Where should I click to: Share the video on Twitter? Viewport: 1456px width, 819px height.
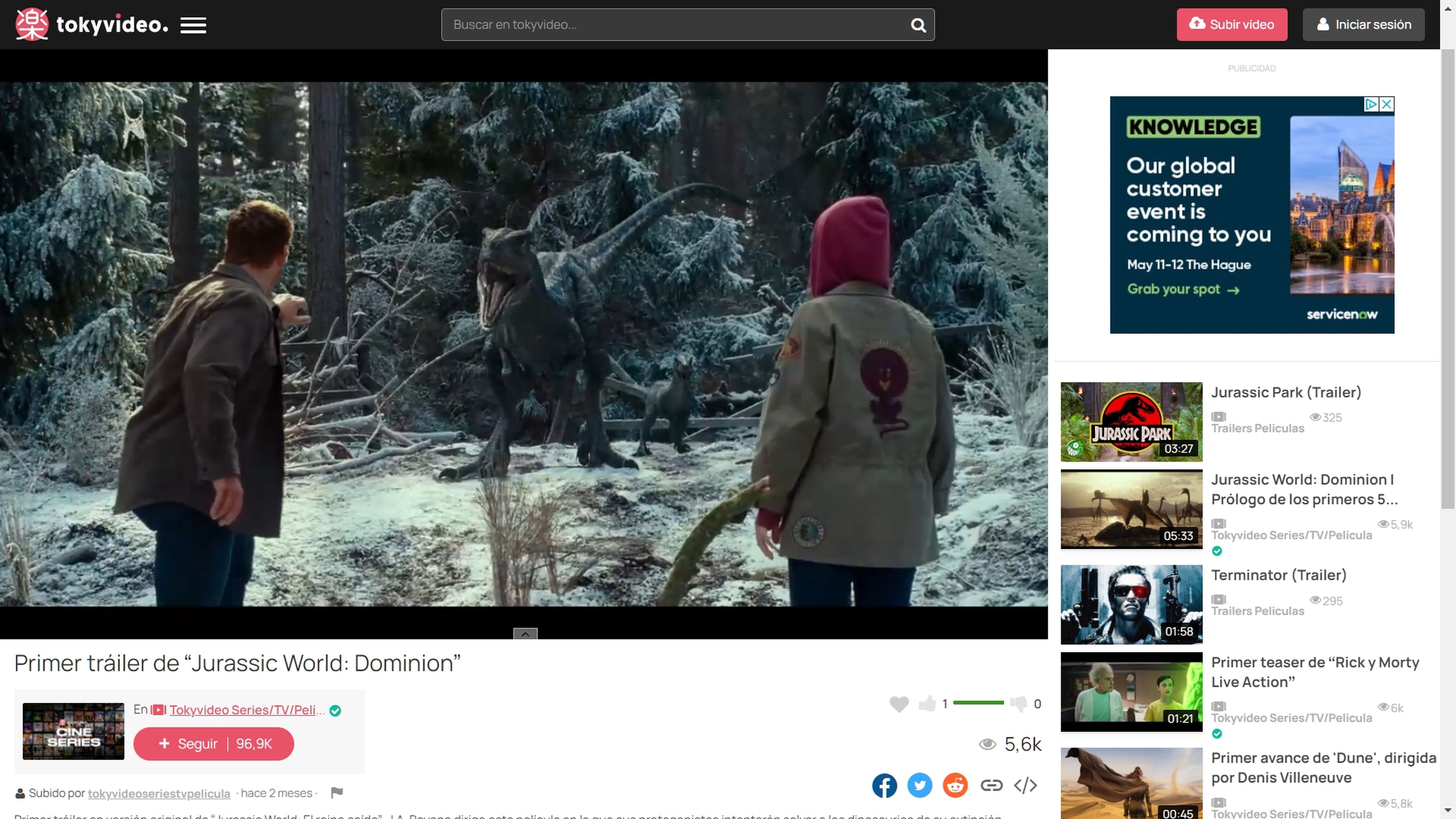coord(919,785)
